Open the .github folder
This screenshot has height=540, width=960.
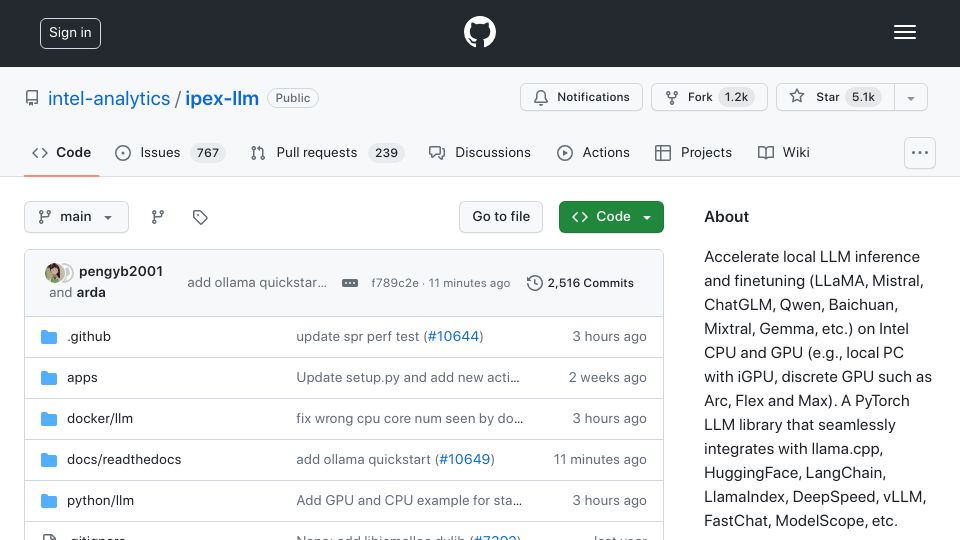click(89, 336)
